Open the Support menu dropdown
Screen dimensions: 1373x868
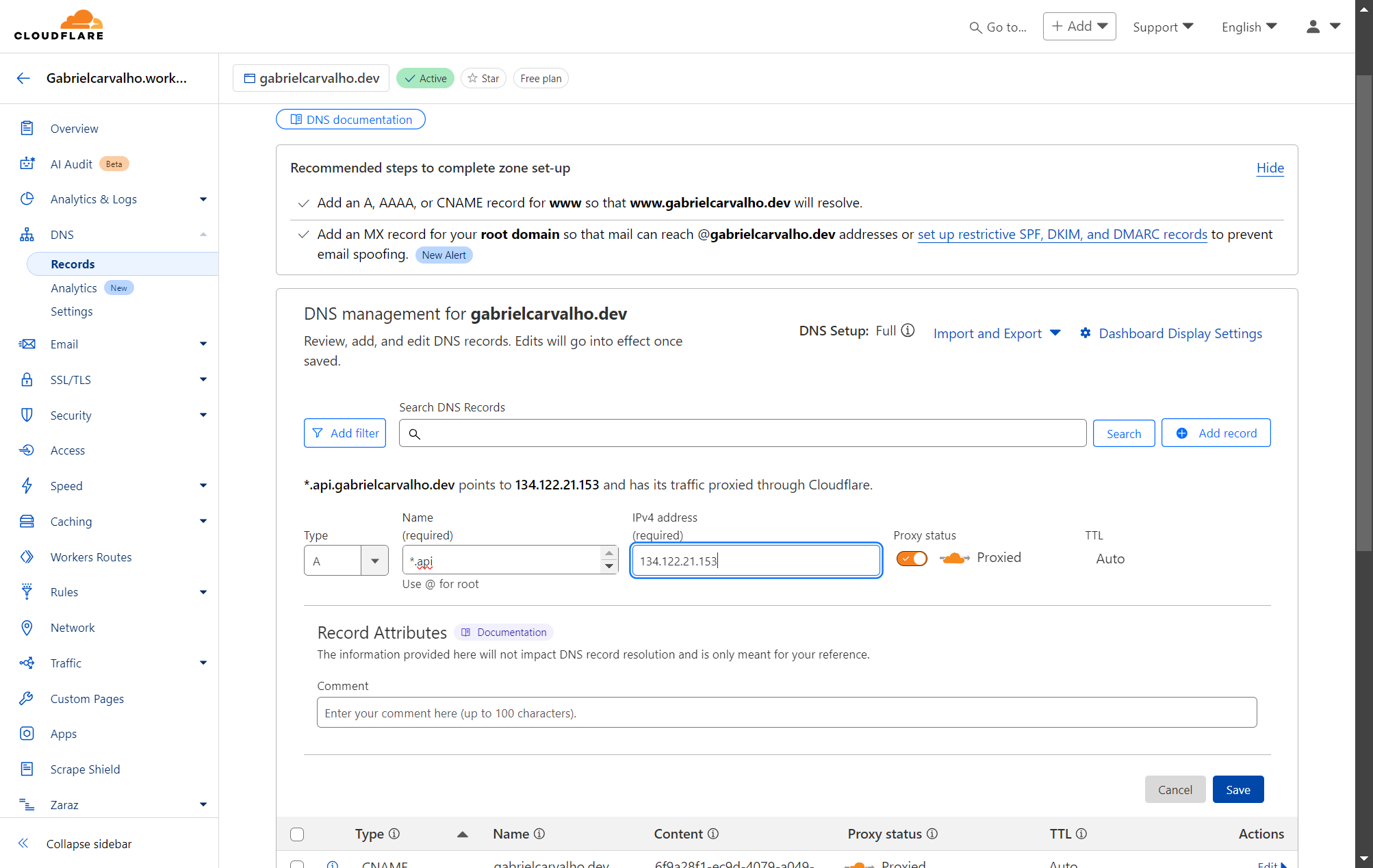(x=1163, y=27)
